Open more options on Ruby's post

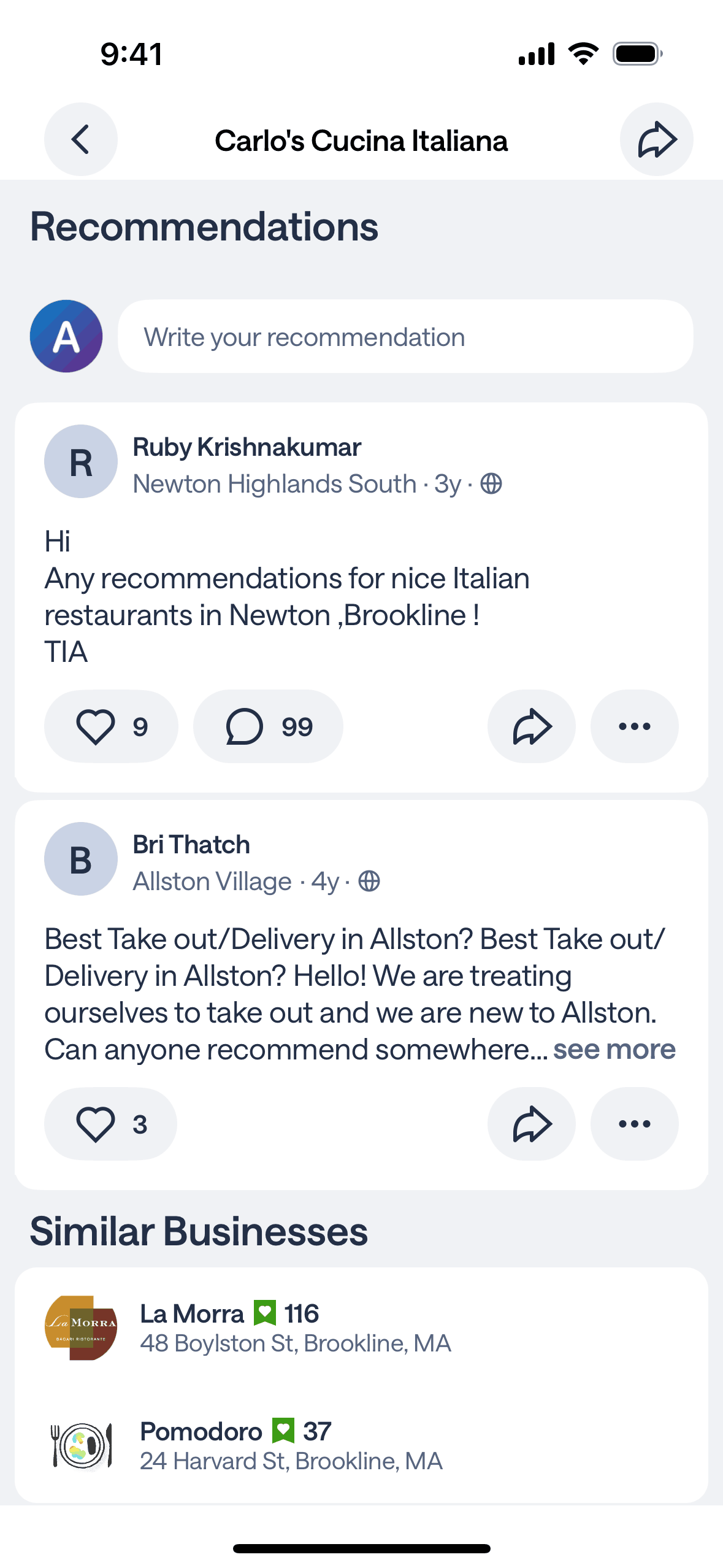point(634,726)
